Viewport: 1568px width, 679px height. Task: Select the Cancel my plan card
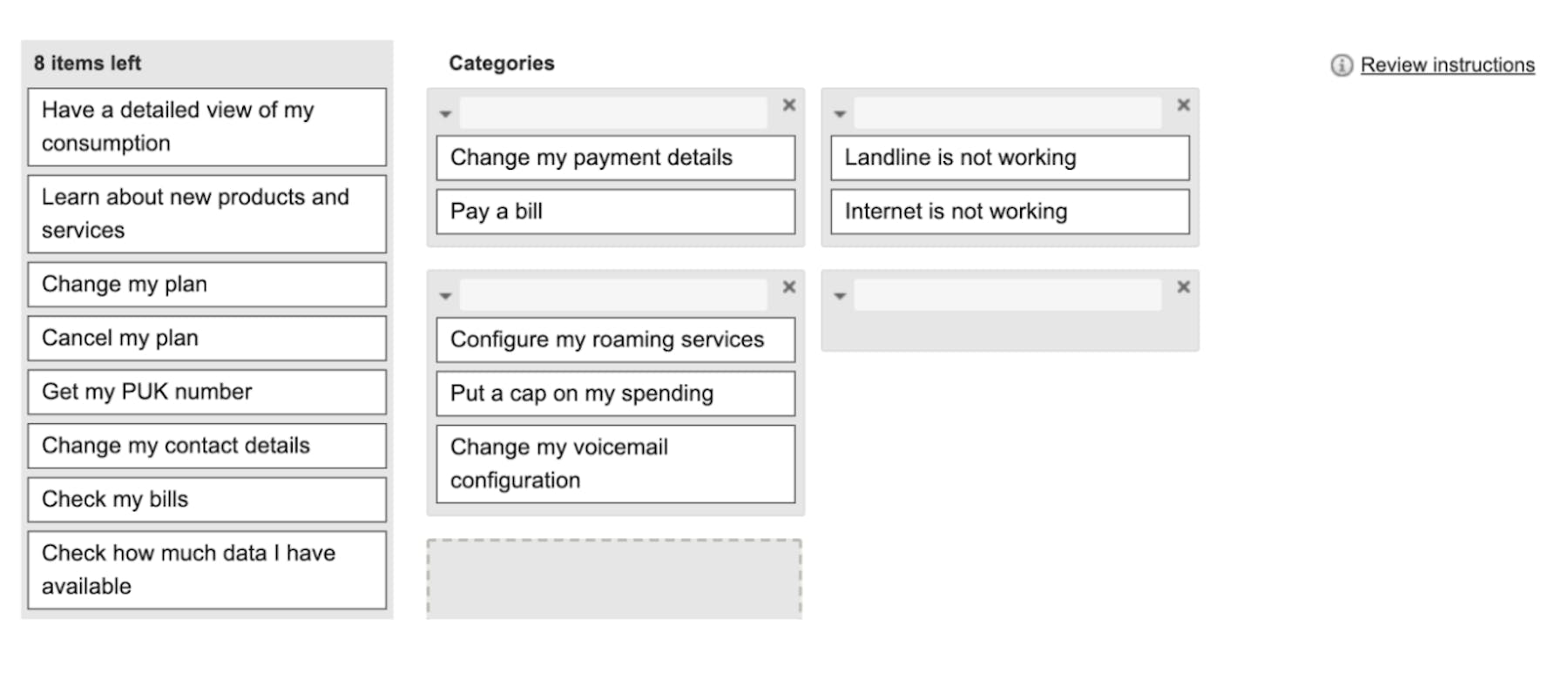point(207,338)
